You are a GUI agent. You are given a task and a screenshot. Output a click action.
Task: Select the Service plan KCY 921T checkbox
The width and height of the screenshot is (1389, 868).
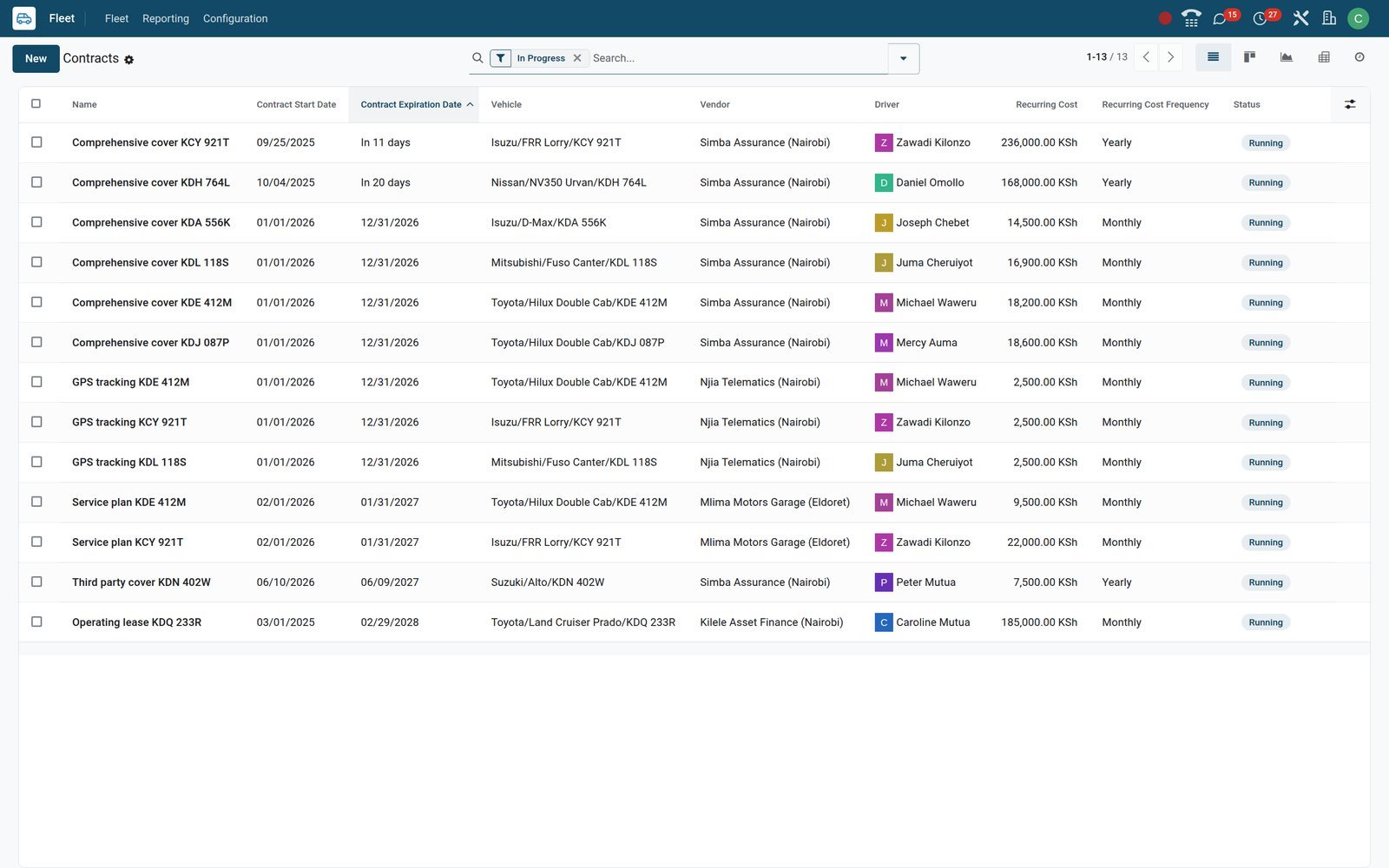pyautogui.click(x=36, y=542)
